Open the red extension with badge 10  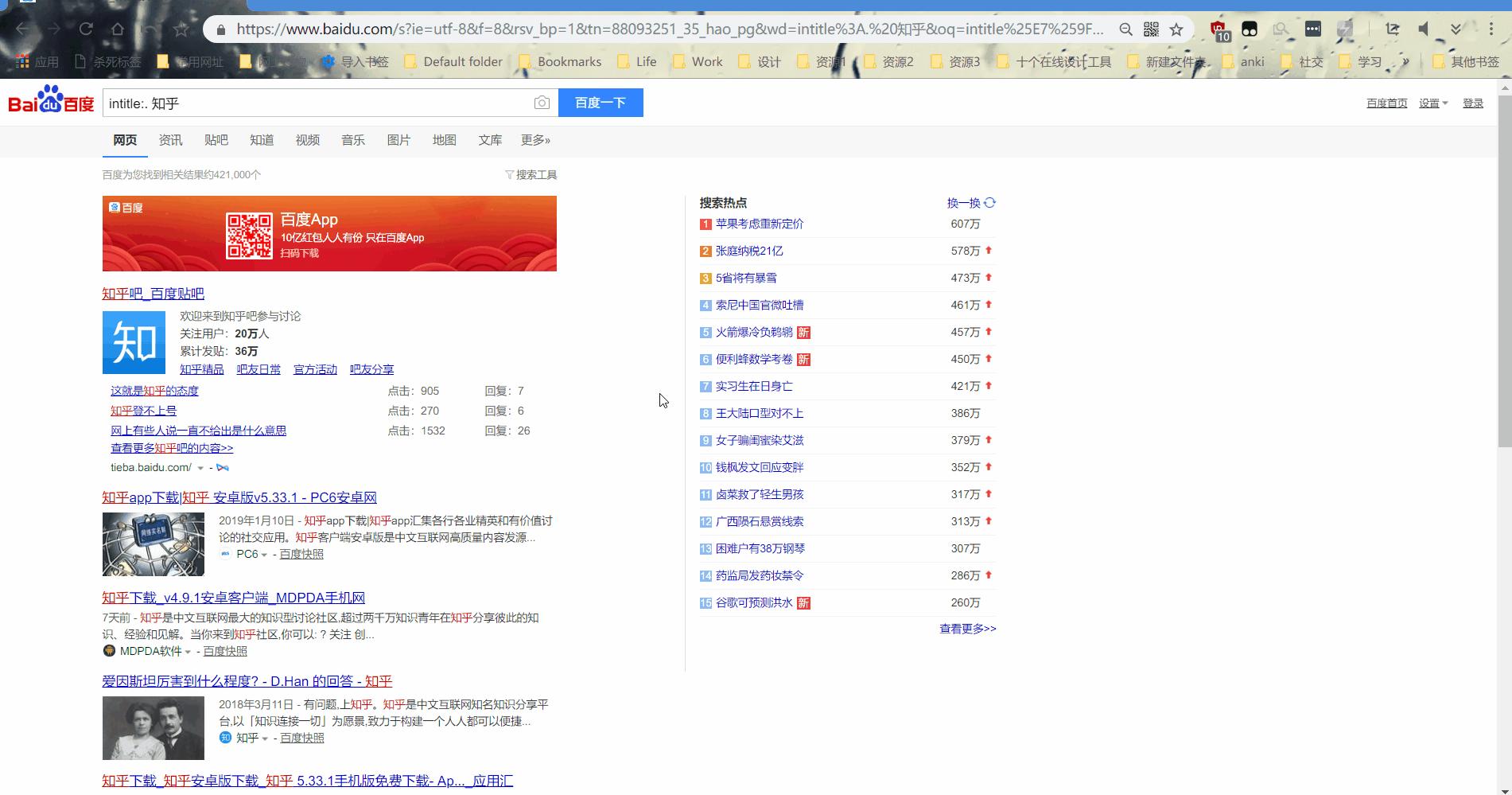1219,30
